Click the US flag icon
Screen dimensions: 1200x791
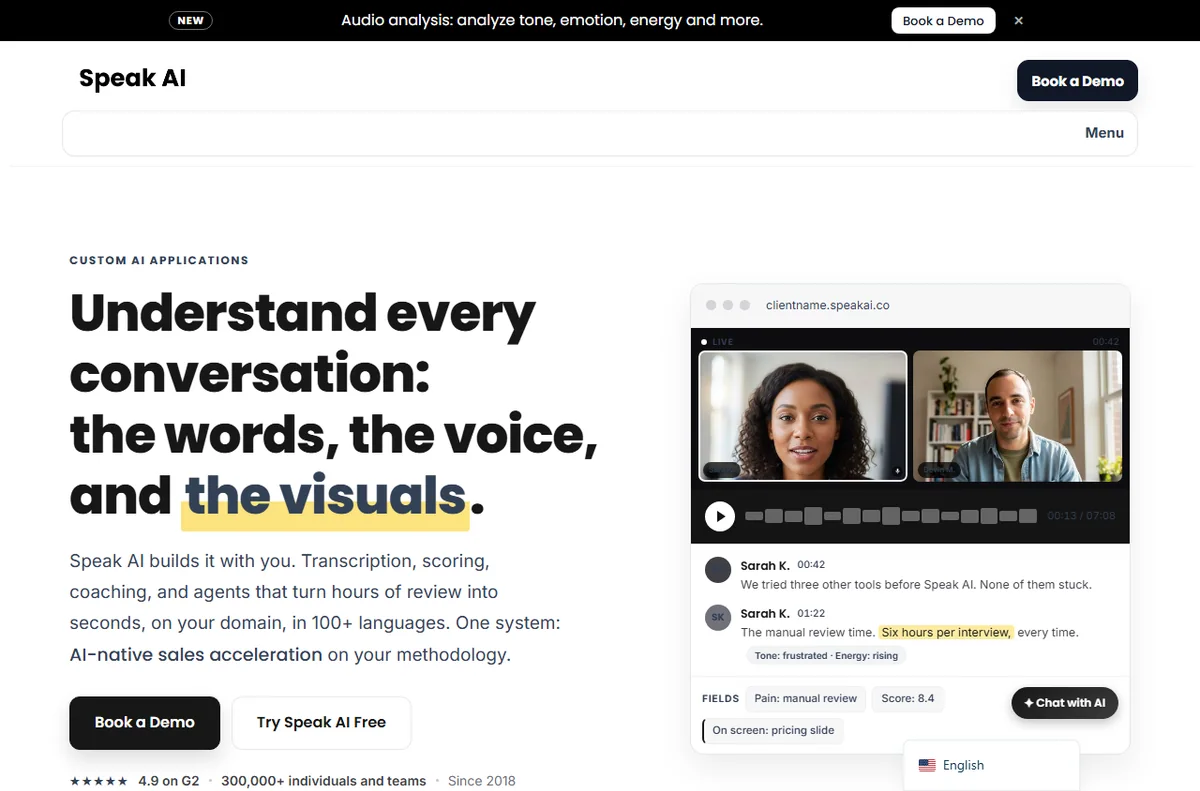pyautogui.click(x=927, y=765)
